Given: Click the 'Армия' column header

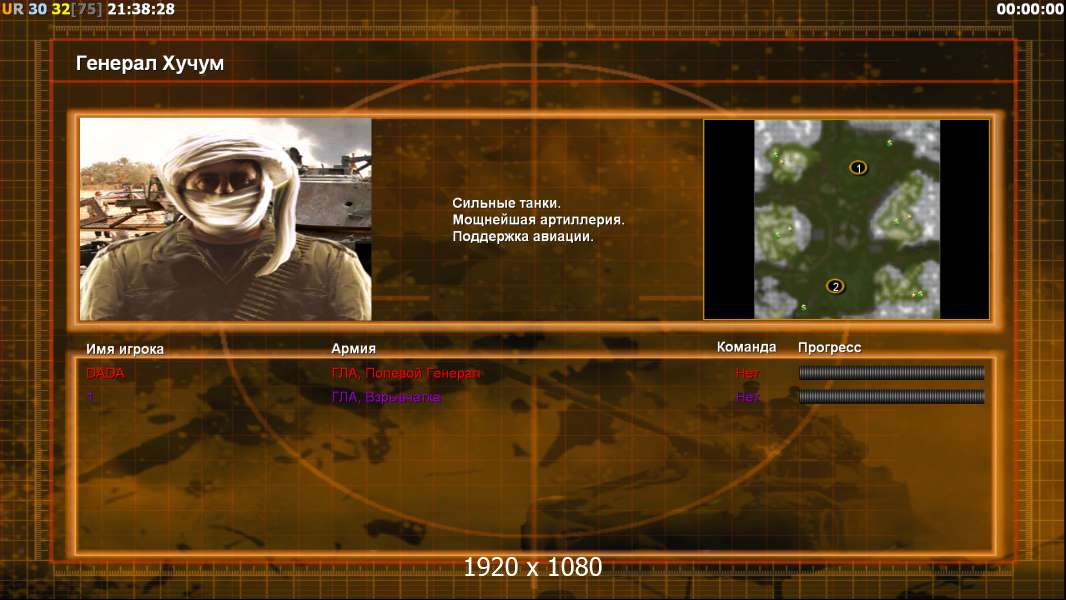Looking at the screenshot, I should pyautogui.click(x=354, y=348).
